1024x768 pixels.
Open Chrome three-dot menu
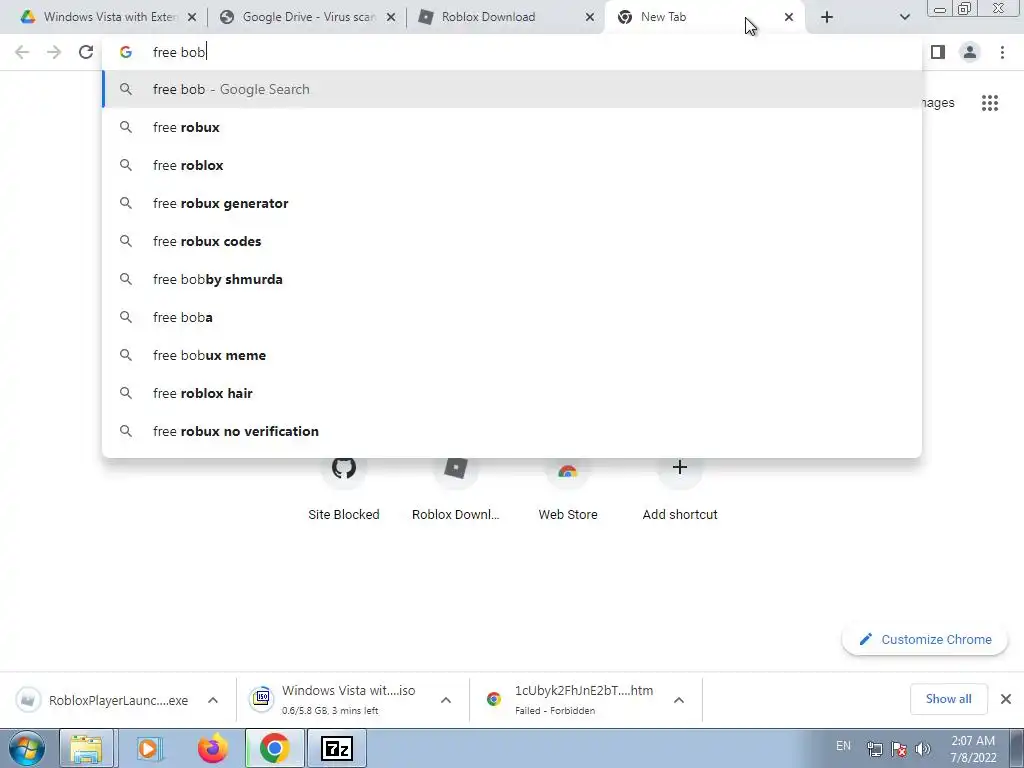pyautogui.click(x=1002, y=52)
